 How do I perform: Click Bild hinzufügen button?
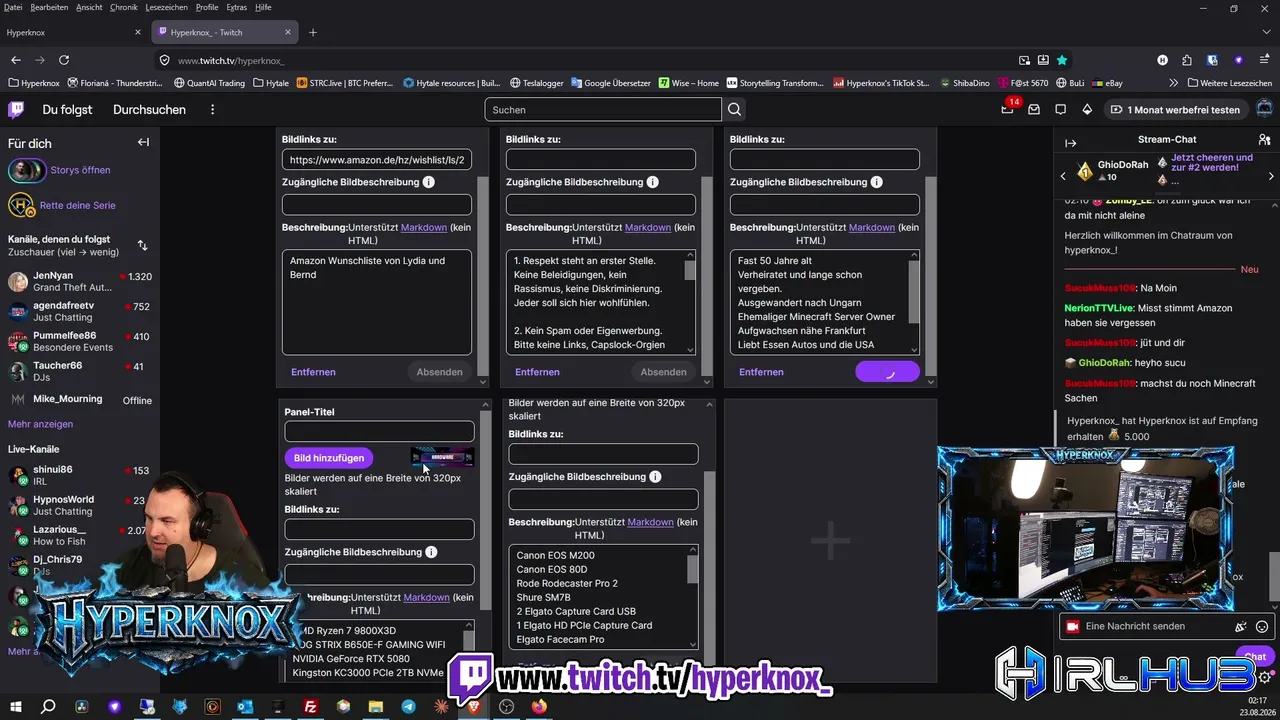[x=329, y=458]
